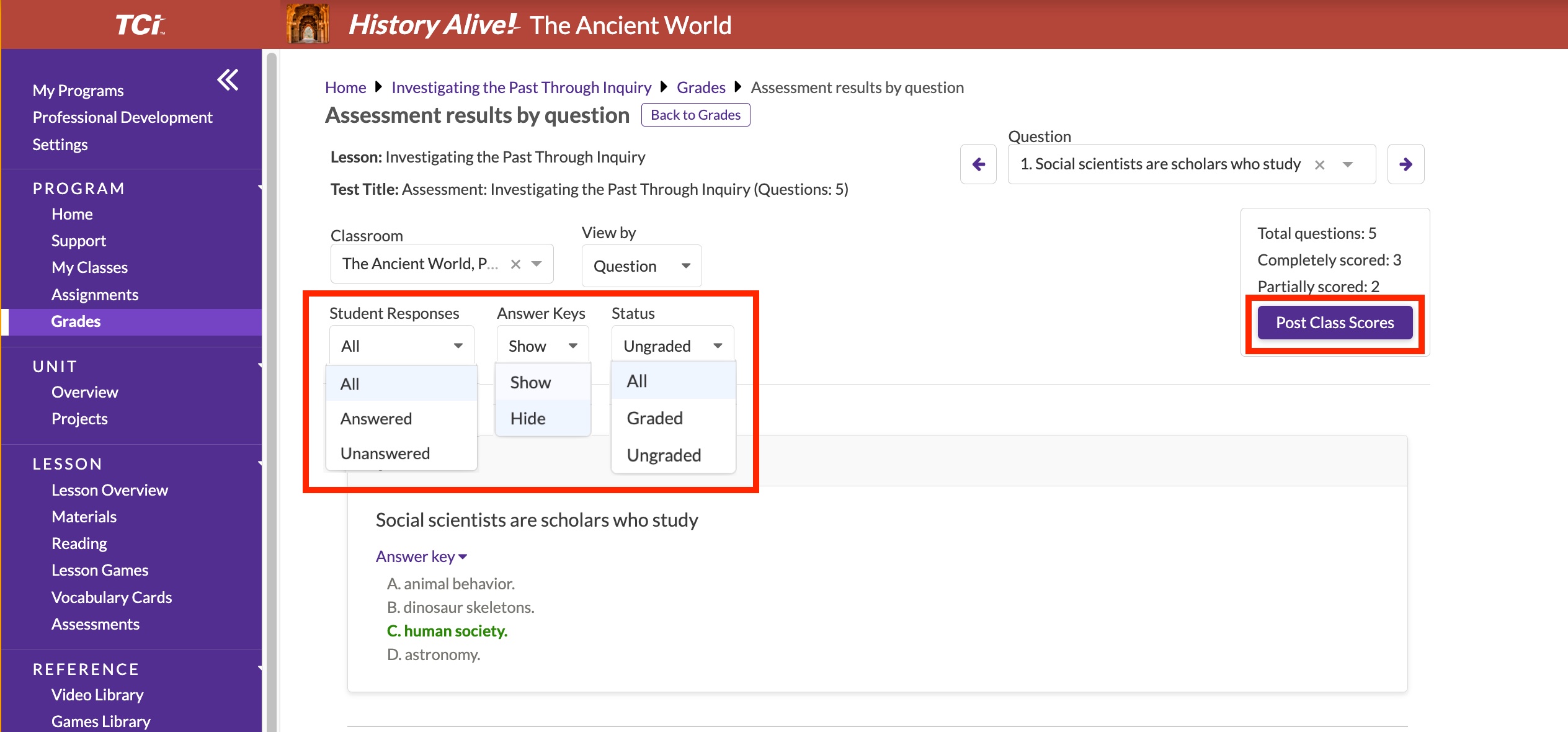Image resolution: width=1568 pixels, height=732 pixels.
Task: Click the TCi logo
Action: point(140,25)
